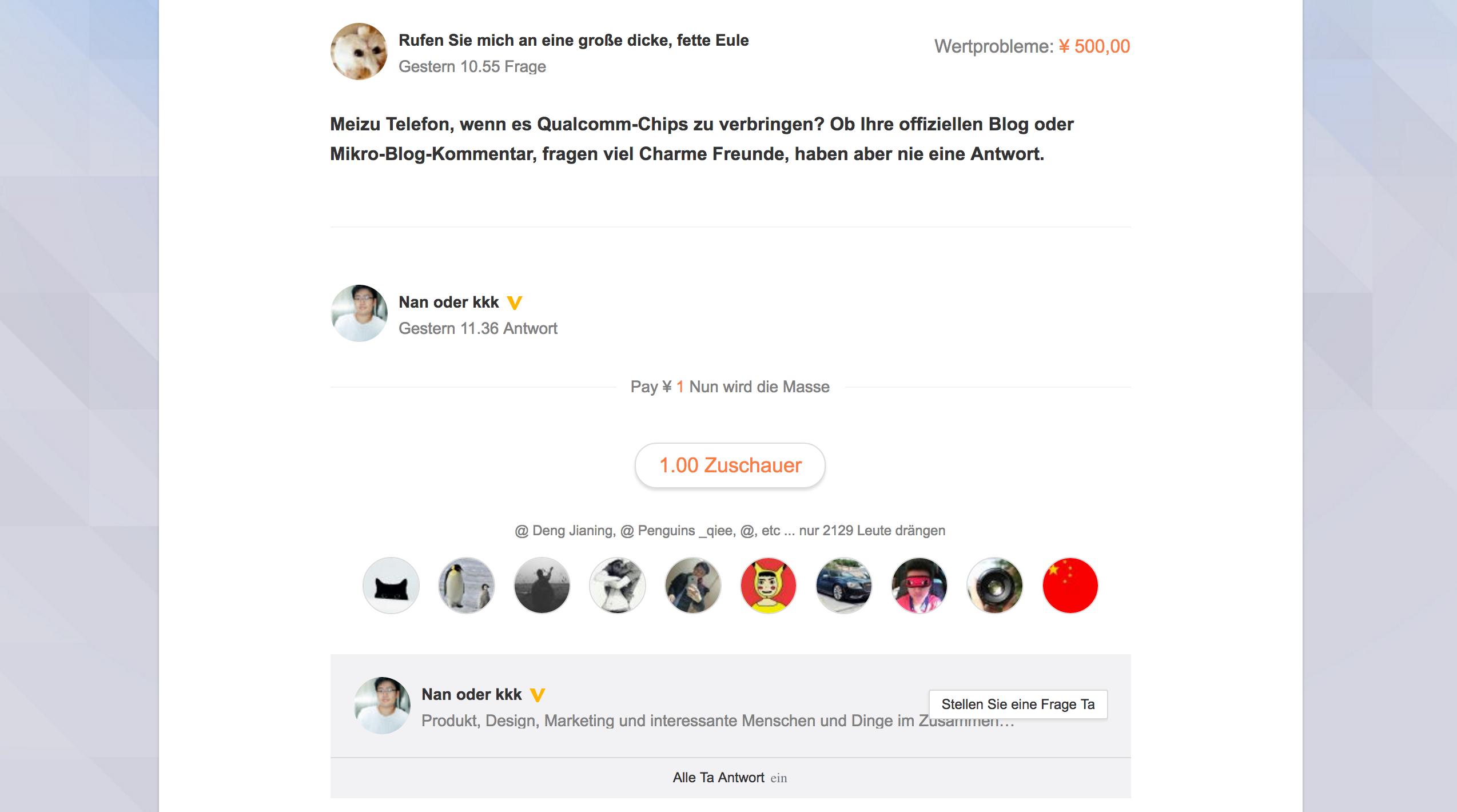Viewport: 1457px width, 812px height.
Task: Click the selfie man avatar
Action: (693, 586)
